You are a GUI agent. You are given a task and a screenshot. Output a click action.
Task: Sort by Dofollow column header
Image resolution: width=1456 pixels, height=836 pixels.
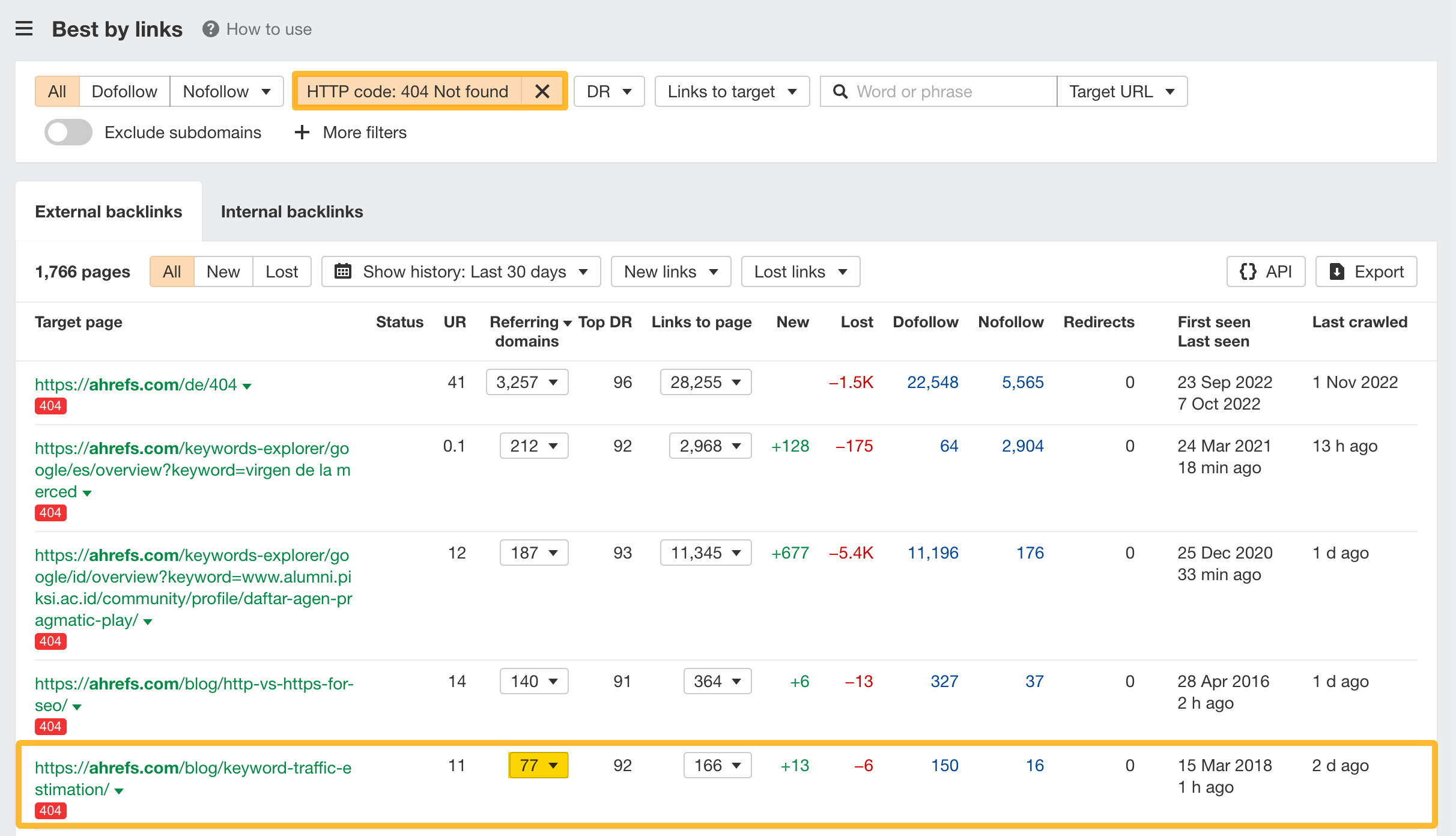tap(926, 322)
